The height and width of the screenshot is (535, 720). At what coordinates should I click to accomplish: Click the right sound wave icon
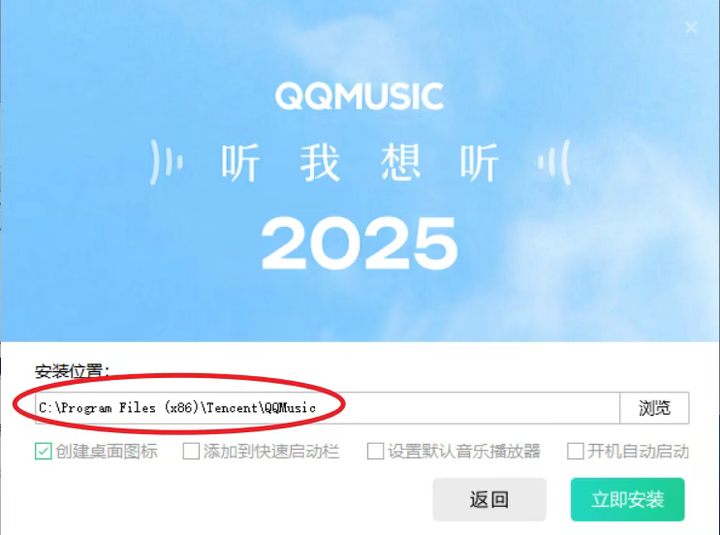[554, 163]
